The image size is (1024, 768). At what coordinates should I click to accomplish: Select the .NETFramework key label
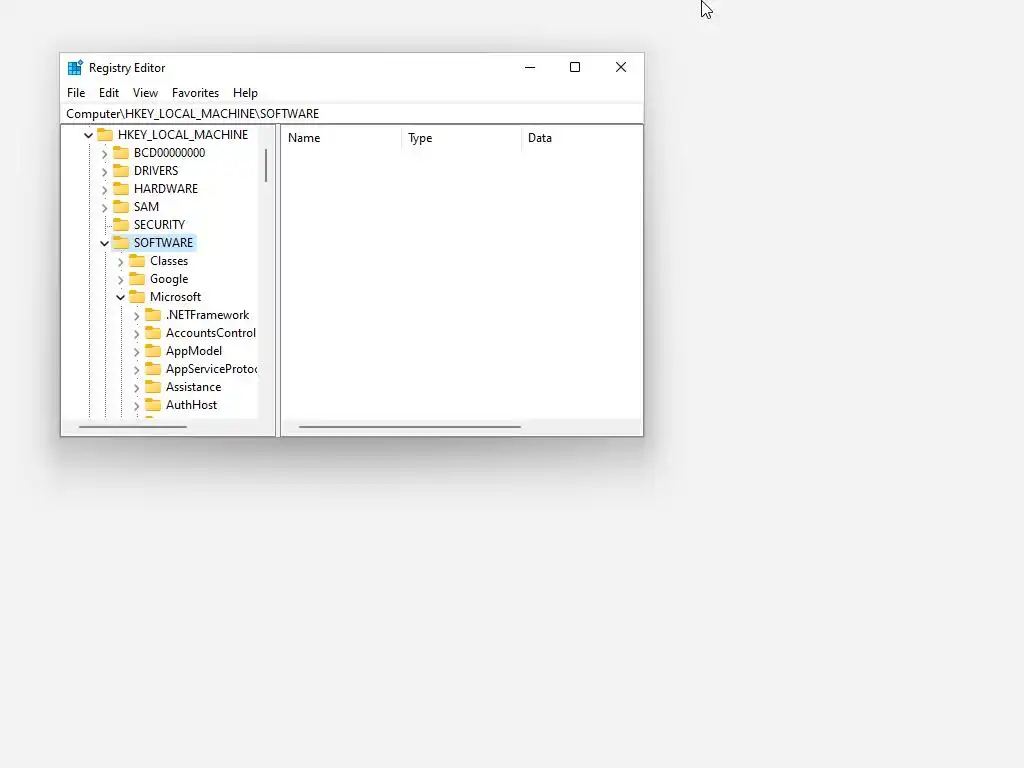pyautogui.click(x=208, y=315)
